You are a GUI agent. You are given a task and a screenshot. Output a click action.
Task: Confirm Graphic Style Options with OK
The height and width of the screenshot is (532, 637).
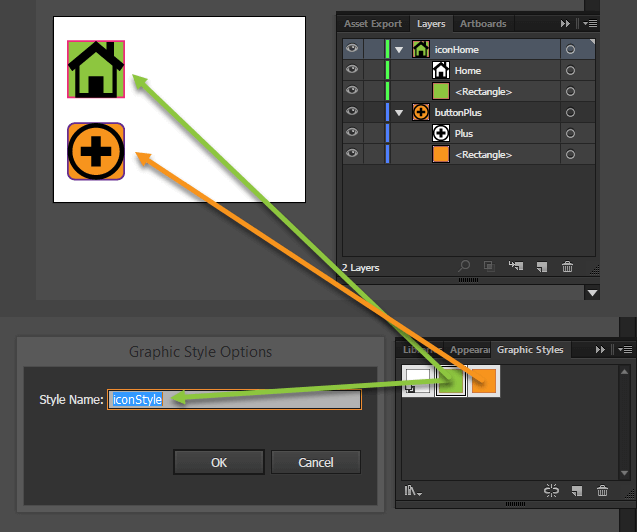(219, 462)
